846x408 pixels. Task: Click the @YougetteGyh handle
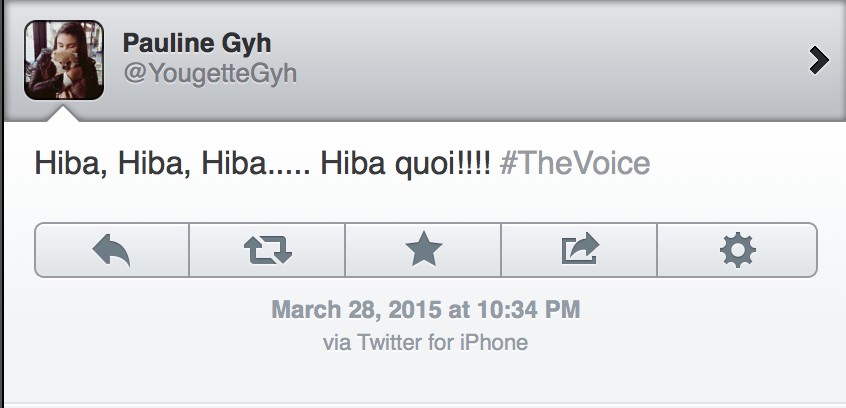click(x=209, y=74)
